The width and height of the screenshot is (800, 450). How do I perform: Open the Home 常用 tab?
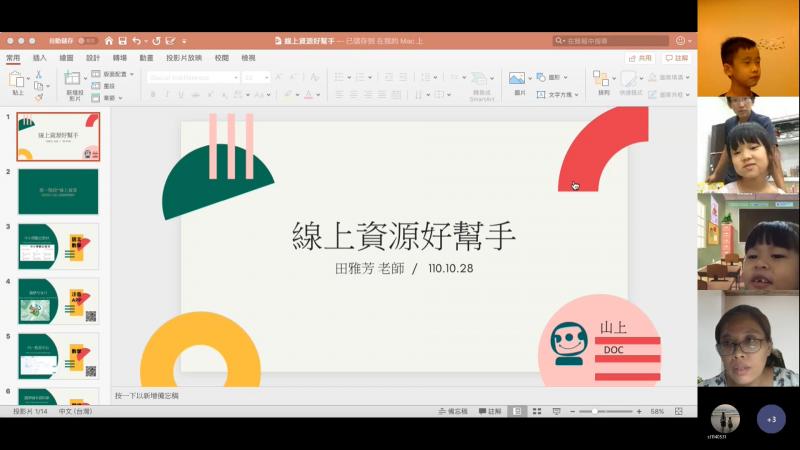(x=13, y=58)
